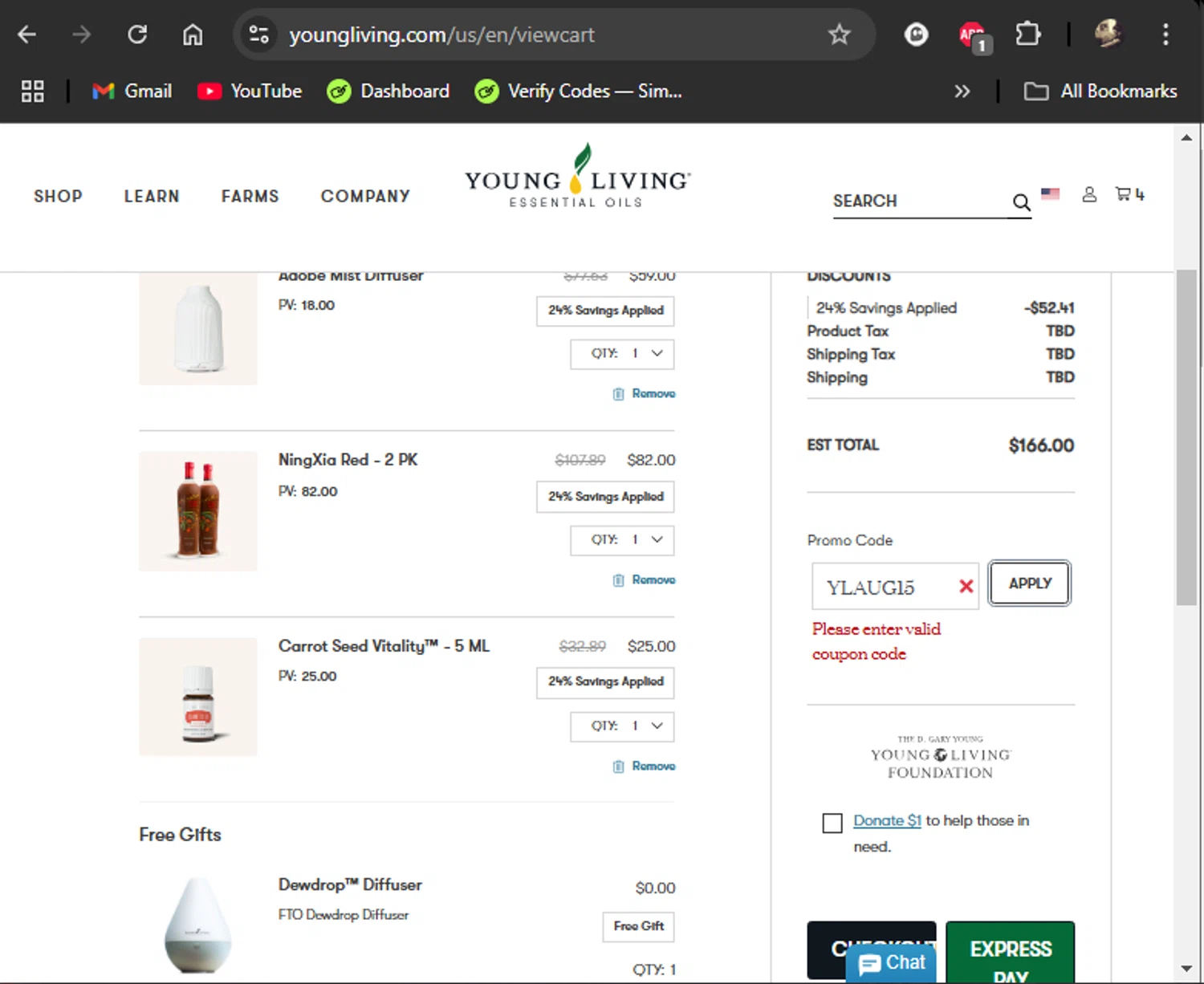Viewport: 1204px width, 984px height.
Task: Open the Dashboard bookmark
Action: (388, 91)
